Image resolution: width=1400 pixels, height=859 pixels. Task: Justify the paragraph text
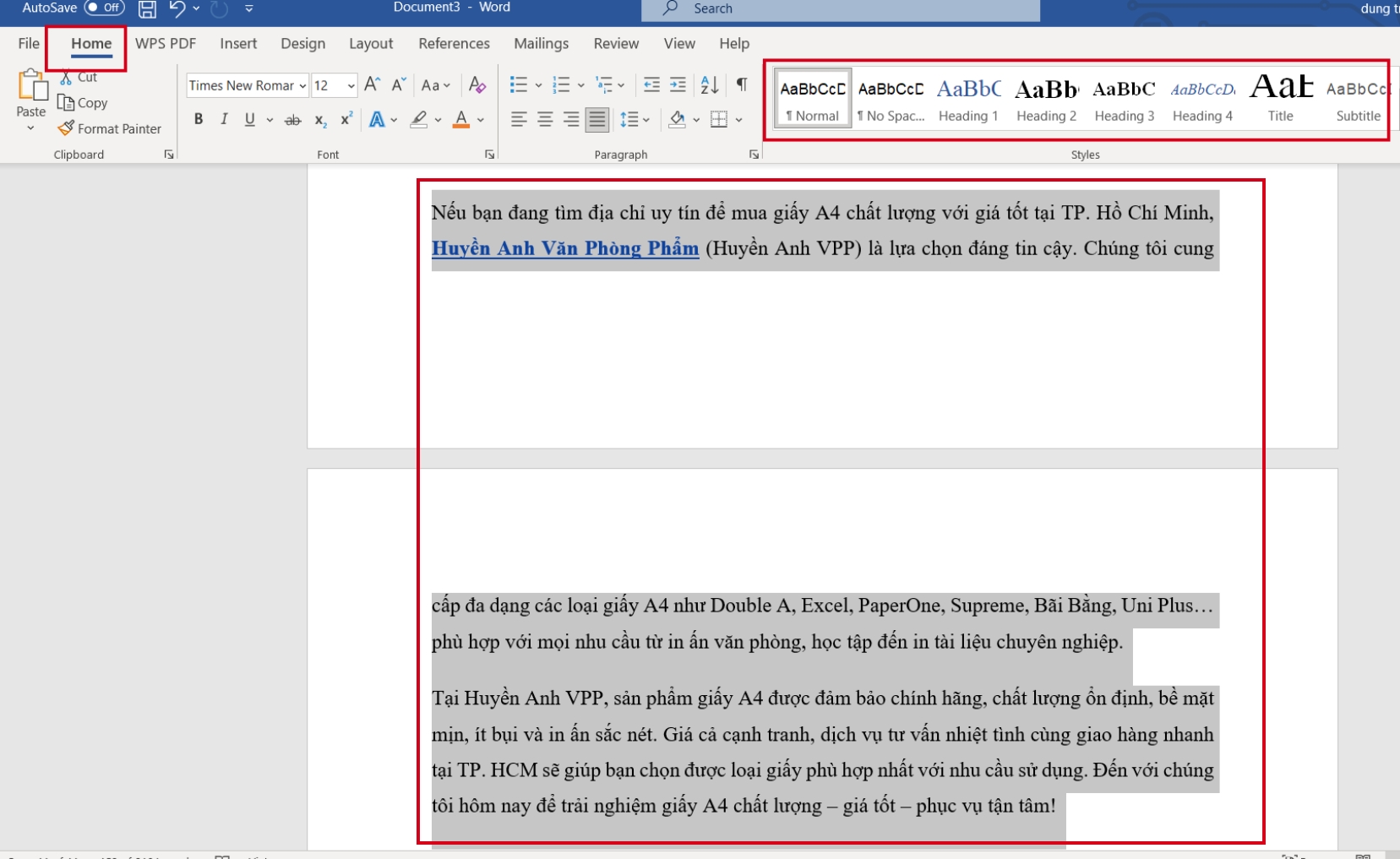coord(597,120)
